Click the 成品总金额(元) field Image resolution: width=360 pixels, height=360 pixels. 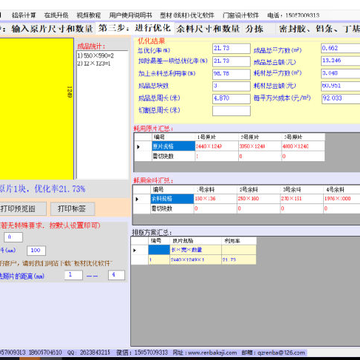pyautogui.click(x=341, y=61)
